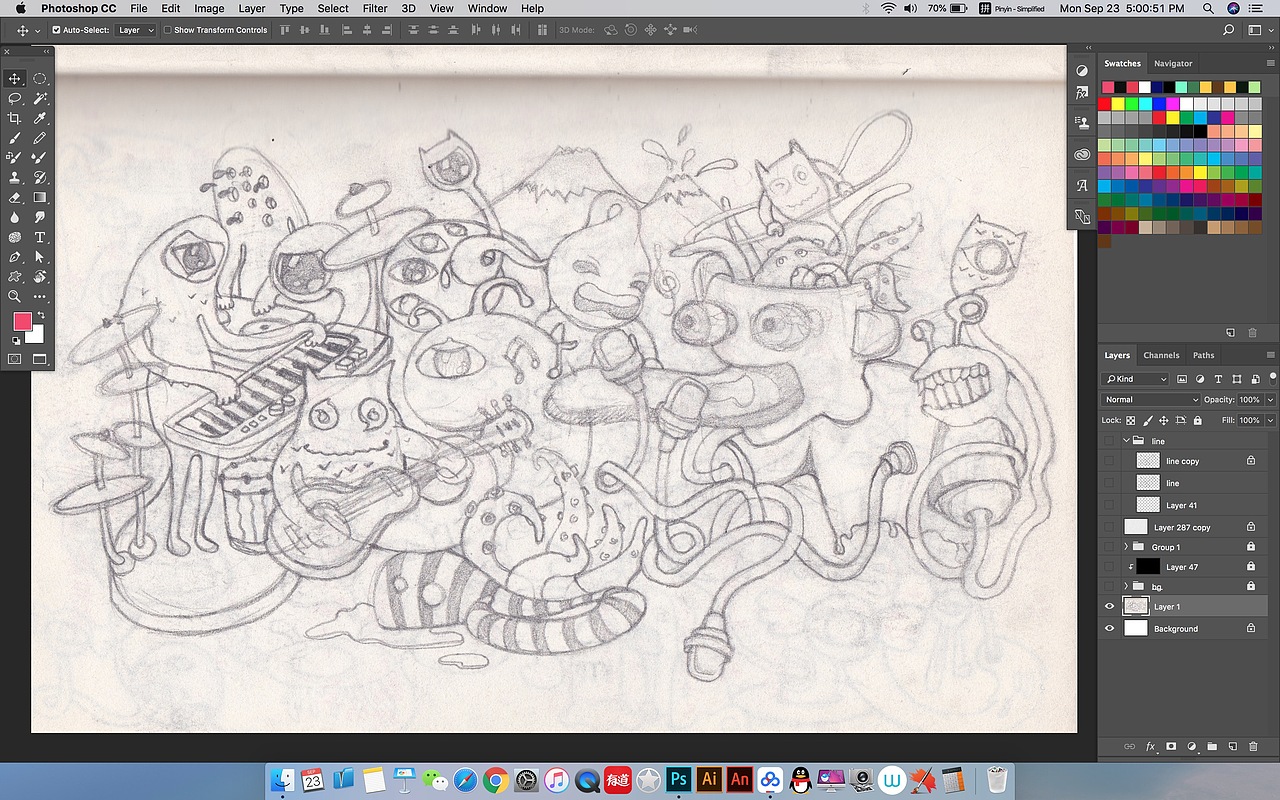Enable Show Transform Controls checkbox
The width and height of the screenshot is (1280, 800).
(167, 30)
